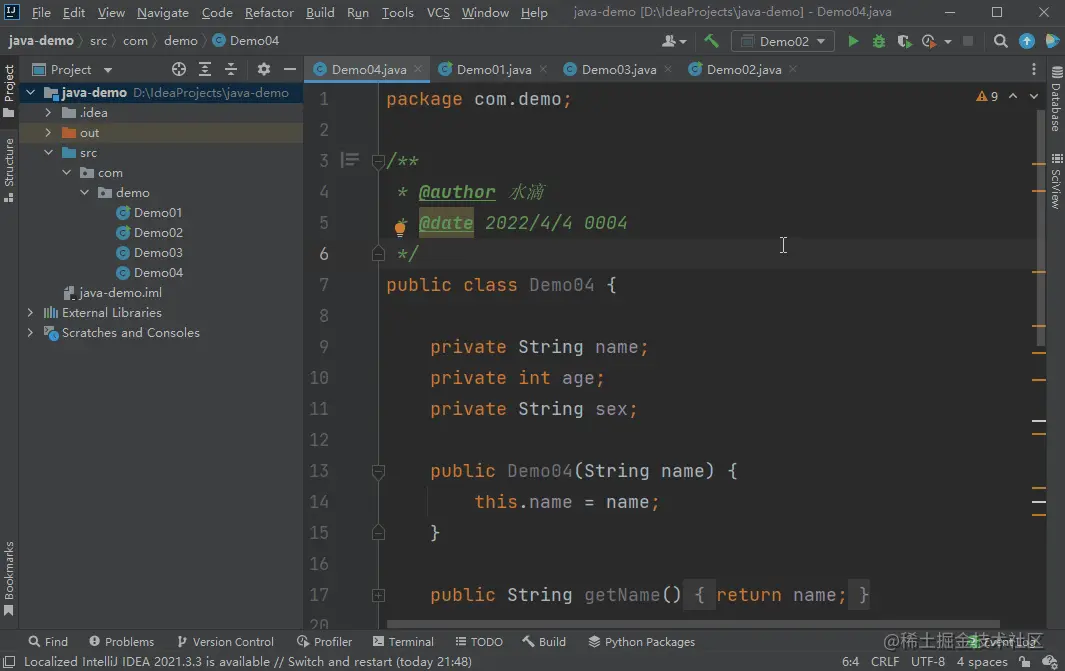The image size is (1065, 671).
Task: Toggle rendered doc view icon on line 3
Action: point(350,160)
